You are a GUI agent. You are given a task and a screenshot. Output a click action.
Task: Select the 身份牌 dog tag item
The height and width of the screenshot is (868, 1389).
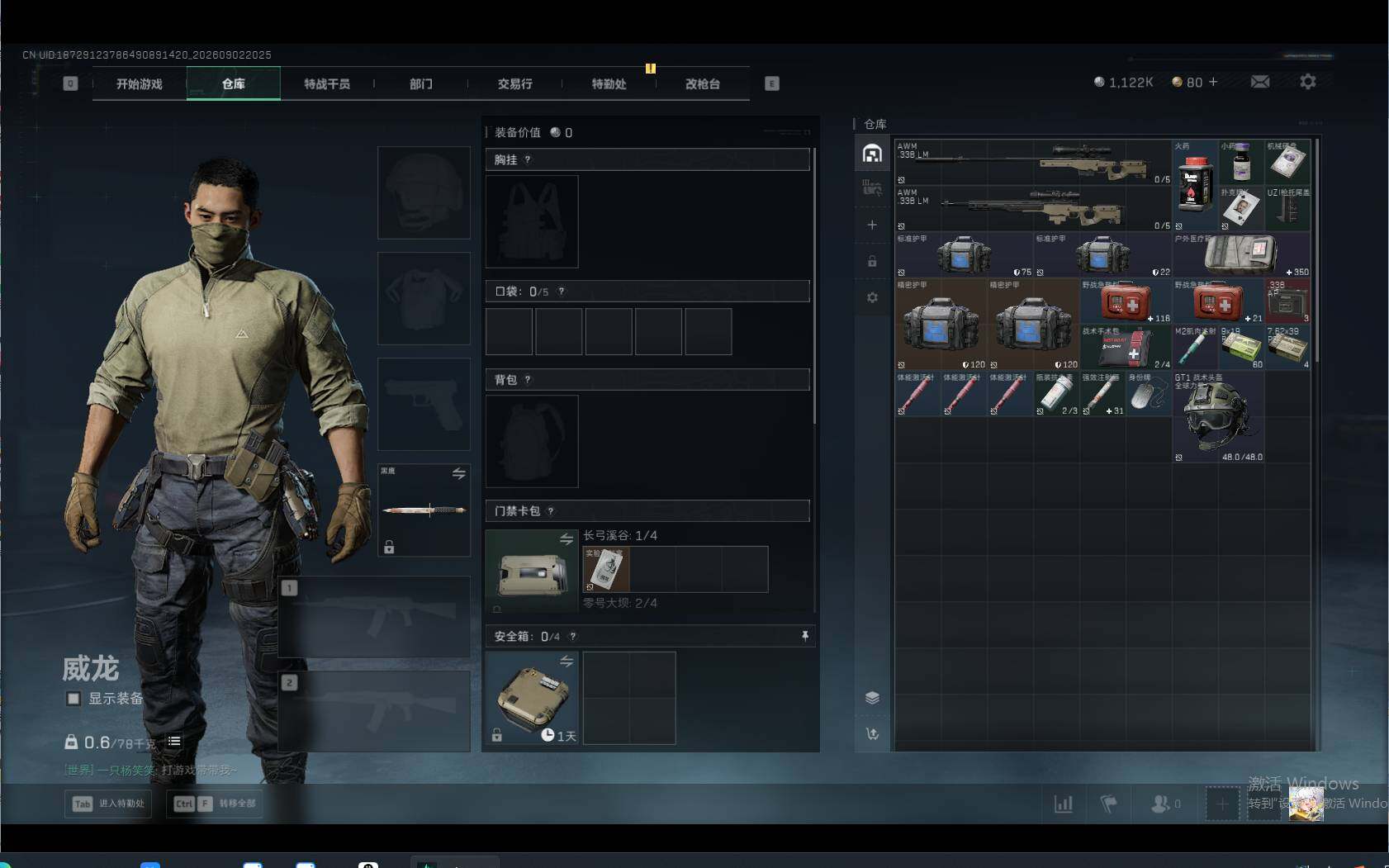(1149, 393)
